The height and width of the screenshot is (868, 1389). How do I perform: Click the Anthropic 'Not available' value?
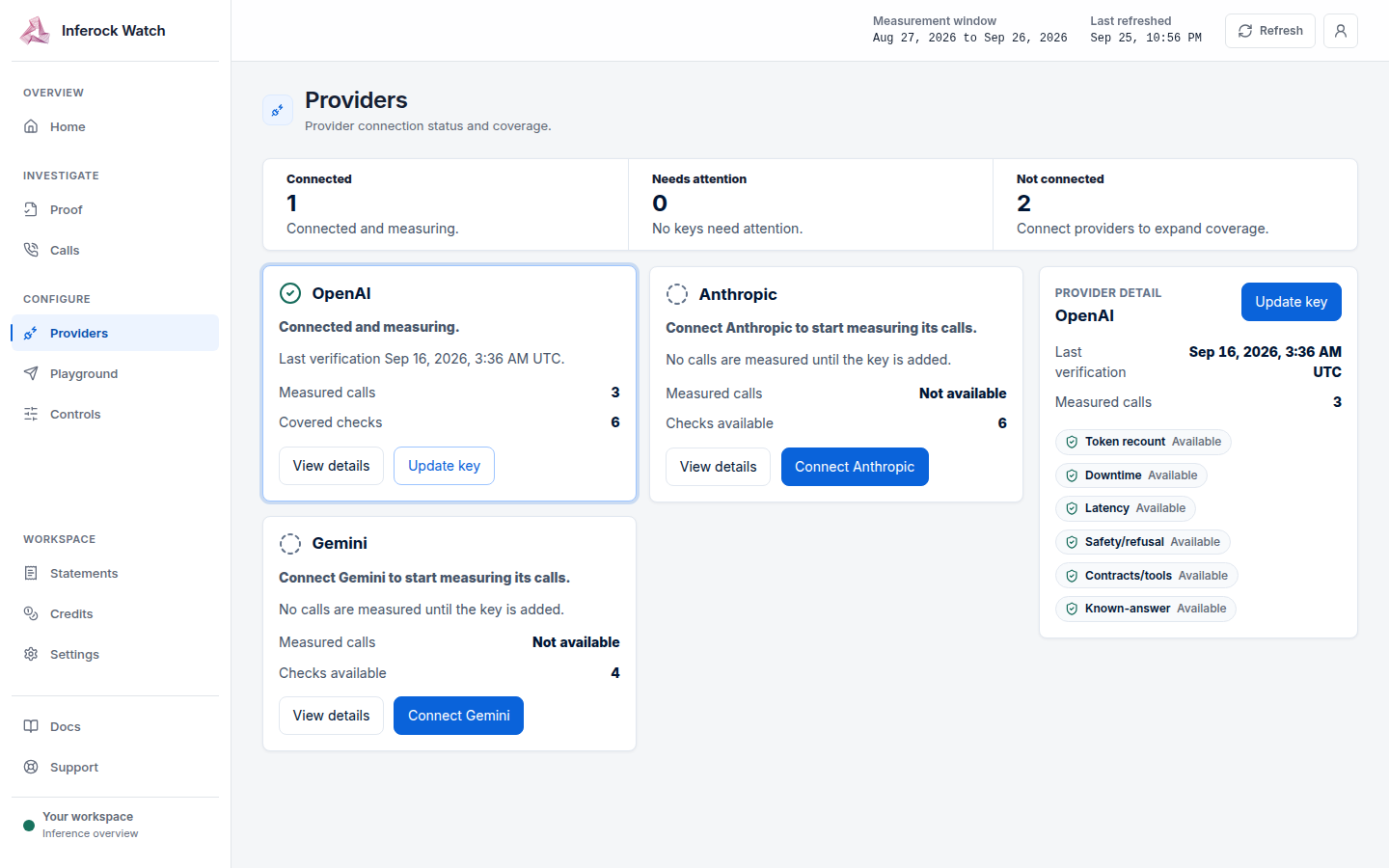963,393
